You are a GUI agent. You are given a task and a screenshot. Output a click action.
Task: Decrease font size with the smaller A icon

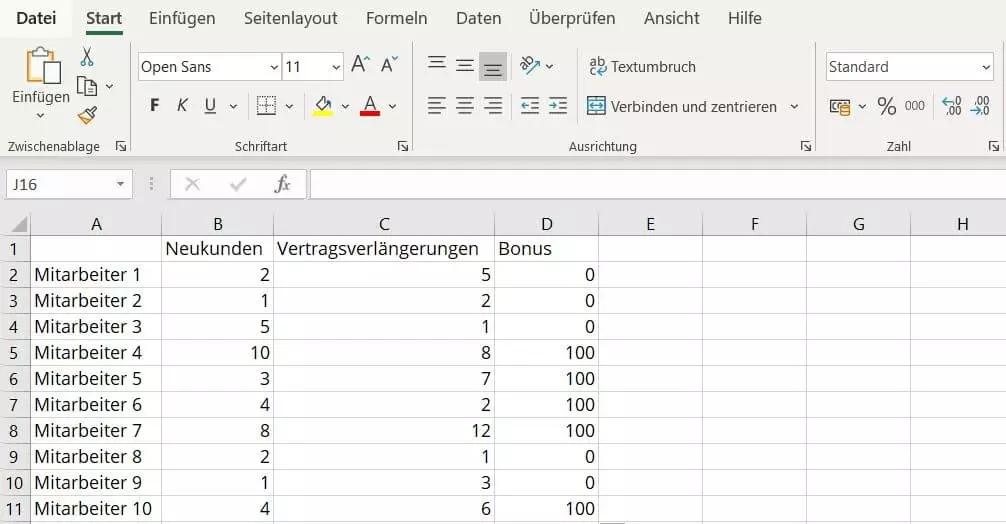[x=389, y=64]
